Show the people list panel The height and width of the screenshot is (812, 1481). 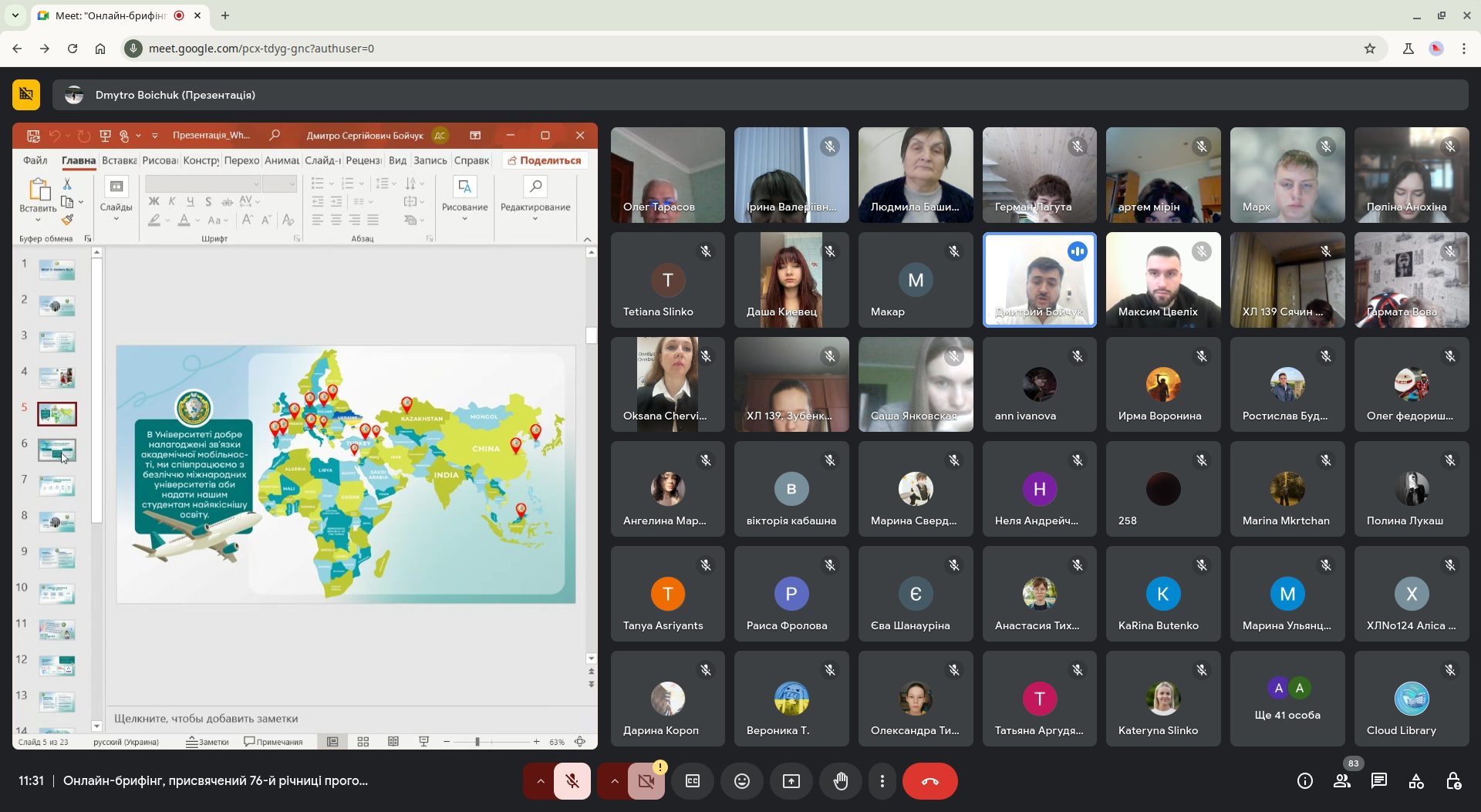pos(1342,781)
